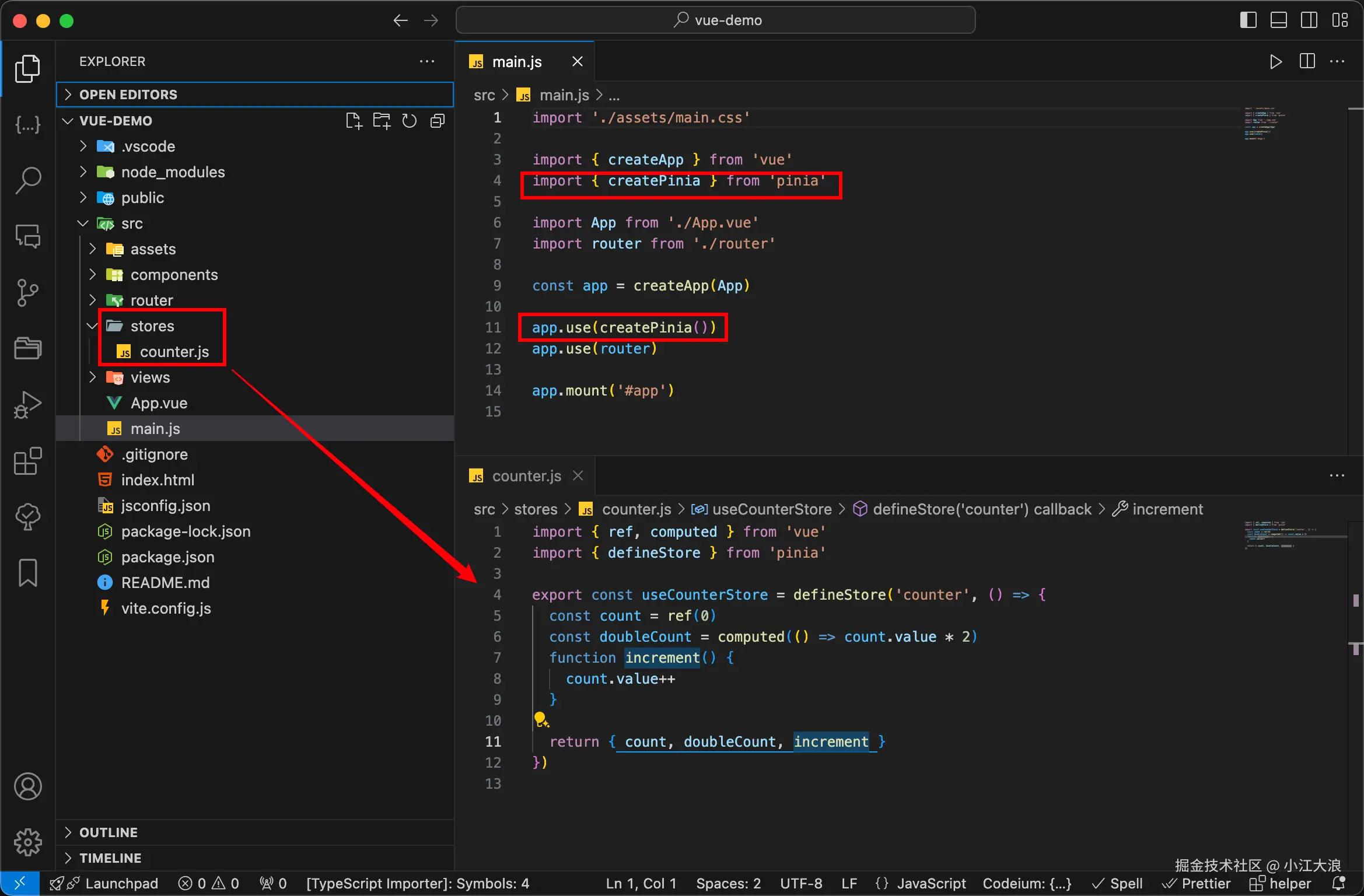Screen dimensions: 1364x896
Task: Expand the OPEN EDITORS section
Action: point(128,94)
